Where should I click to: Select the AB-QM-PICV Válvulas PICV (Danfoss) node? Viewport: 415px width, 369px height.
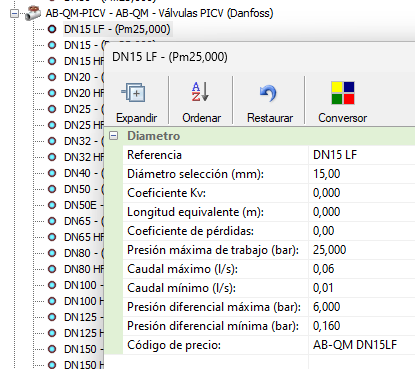(x=159, y=13)
